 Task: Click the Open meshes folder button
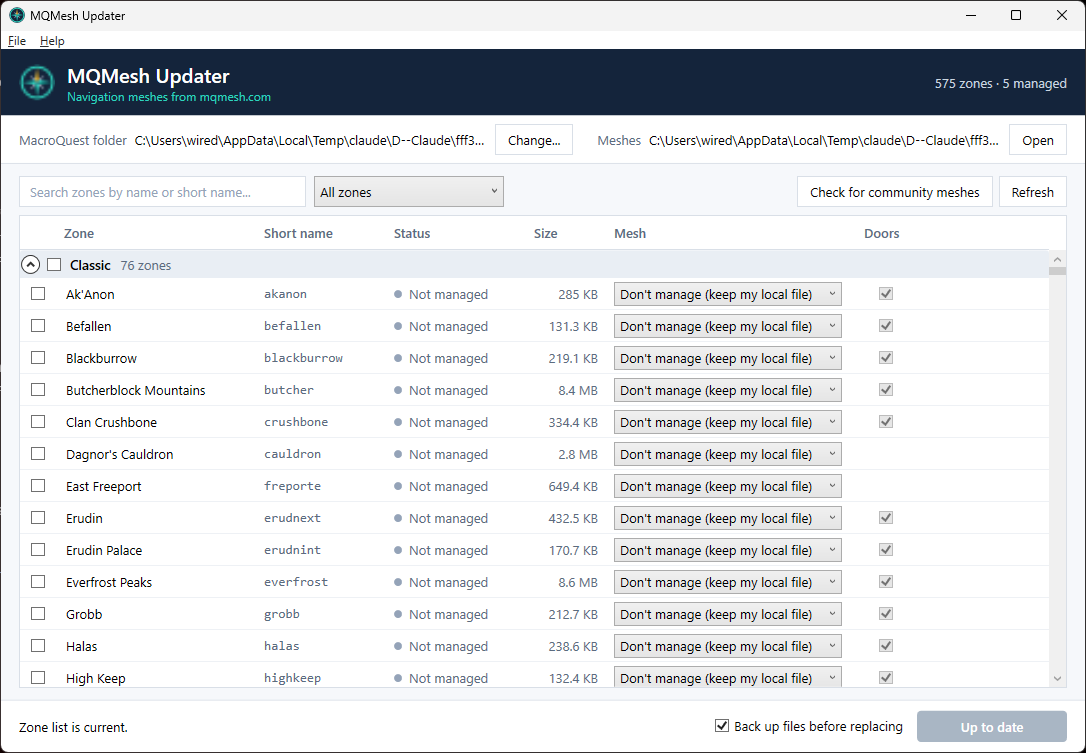(x=1038, y=140)
